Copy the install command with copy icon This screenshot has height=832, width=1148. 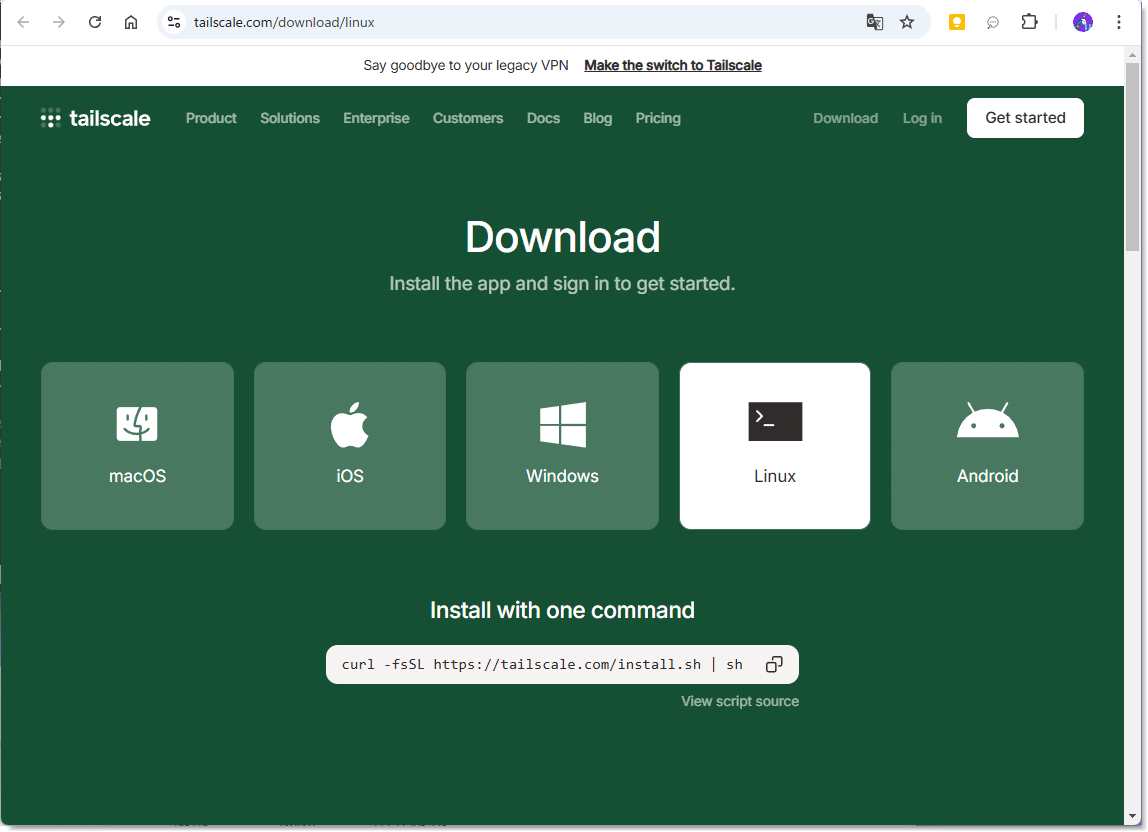click(774, 664)
